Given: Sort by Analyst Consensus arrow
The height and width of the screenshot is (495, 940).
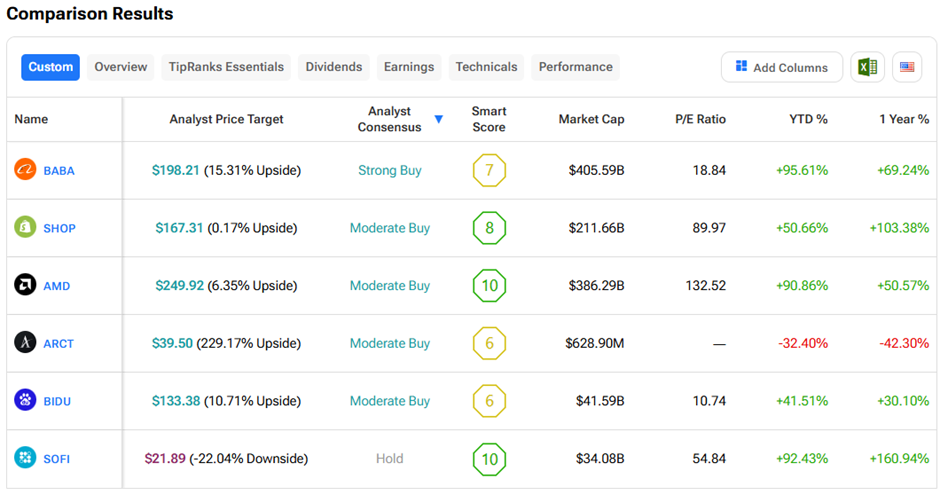Looking at the screenshot, I should (x=438, y=120).
